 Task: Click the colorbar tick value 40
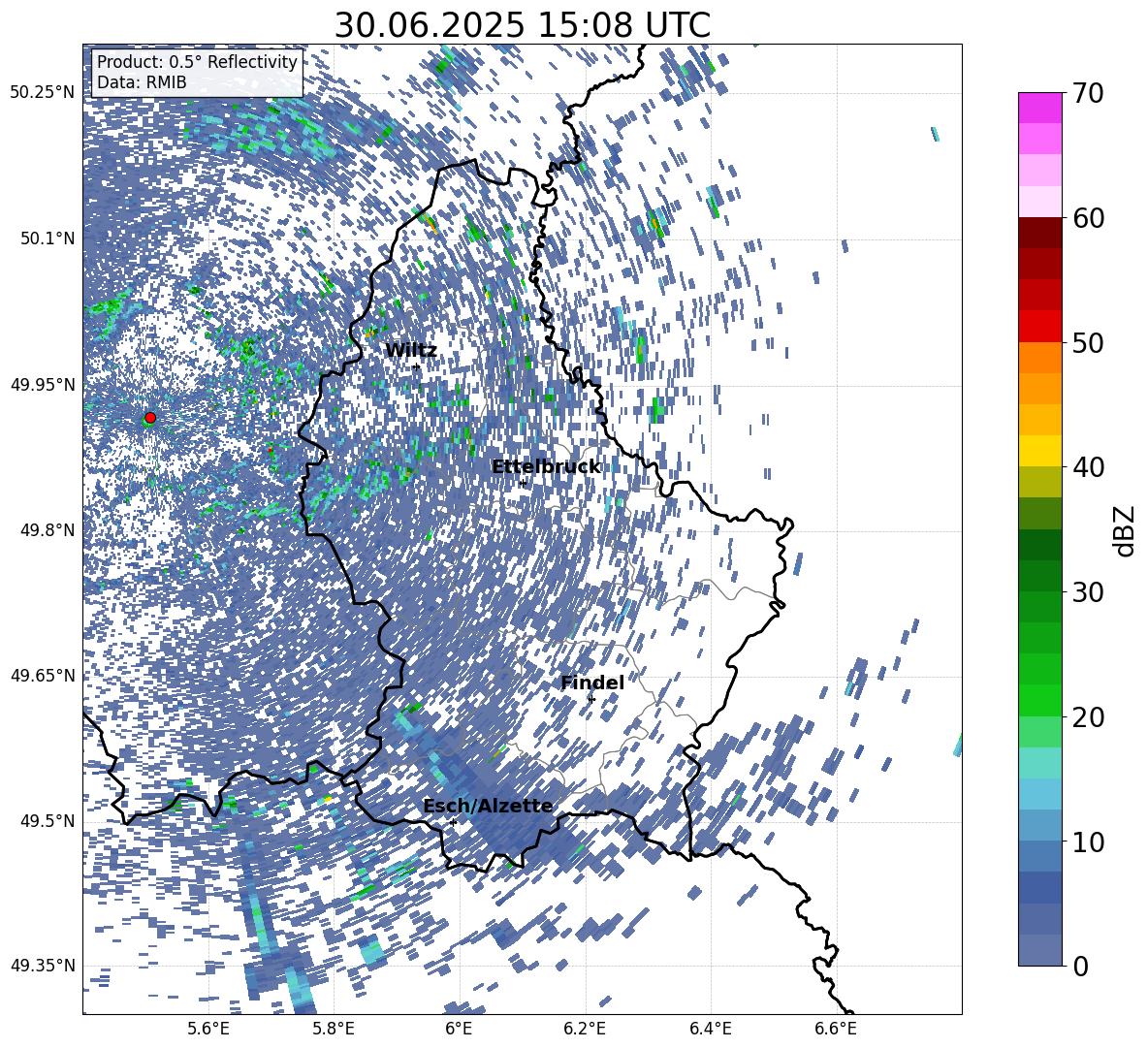tap(1088, 467)
